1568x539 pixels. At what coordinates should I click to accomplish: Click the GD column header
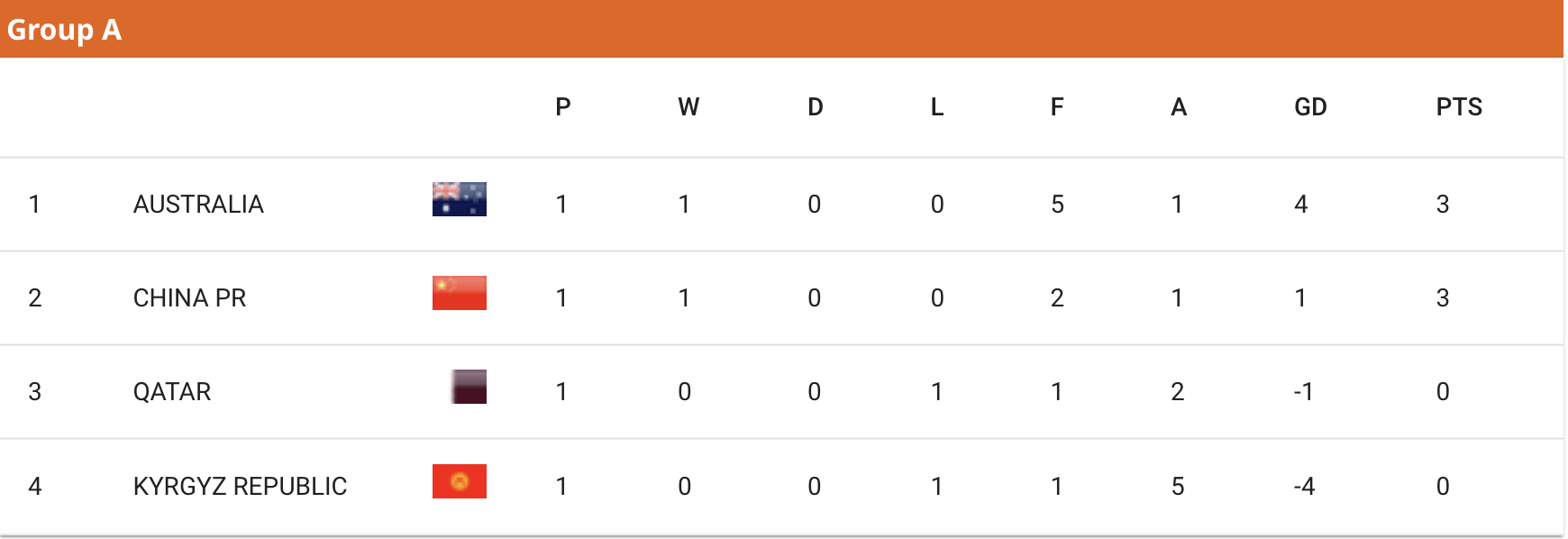coord(1310,107)
